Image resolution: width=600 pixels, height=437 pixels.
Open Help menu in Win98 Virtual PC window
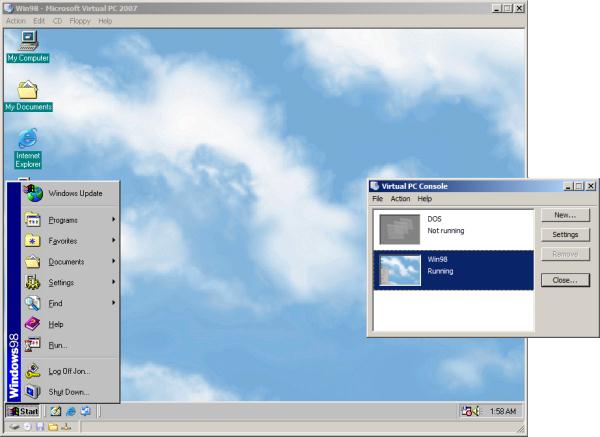coord(105,21)
